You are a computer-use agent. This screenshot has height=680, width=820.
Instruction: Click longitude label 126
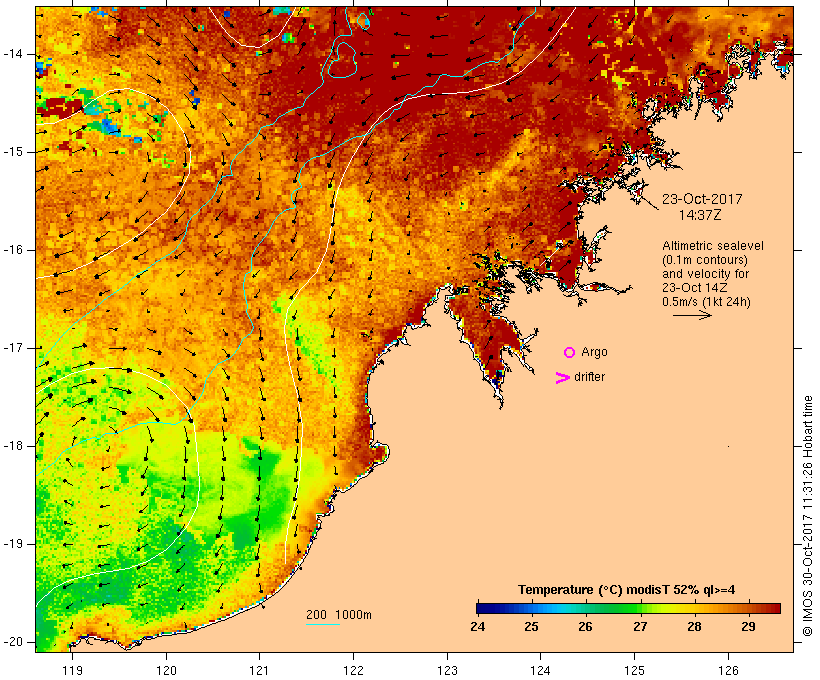[x=728, y=671]
